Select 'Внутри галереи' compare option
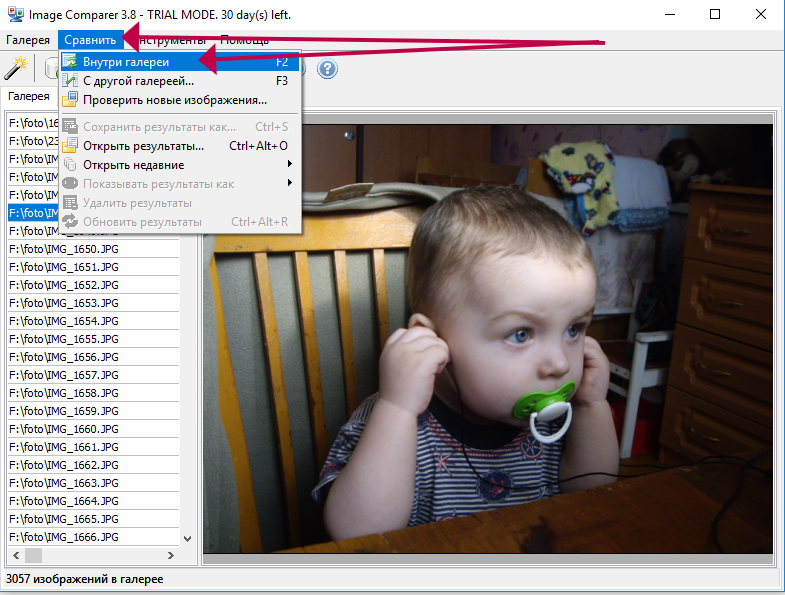785x595 pixels. (125, 62)
